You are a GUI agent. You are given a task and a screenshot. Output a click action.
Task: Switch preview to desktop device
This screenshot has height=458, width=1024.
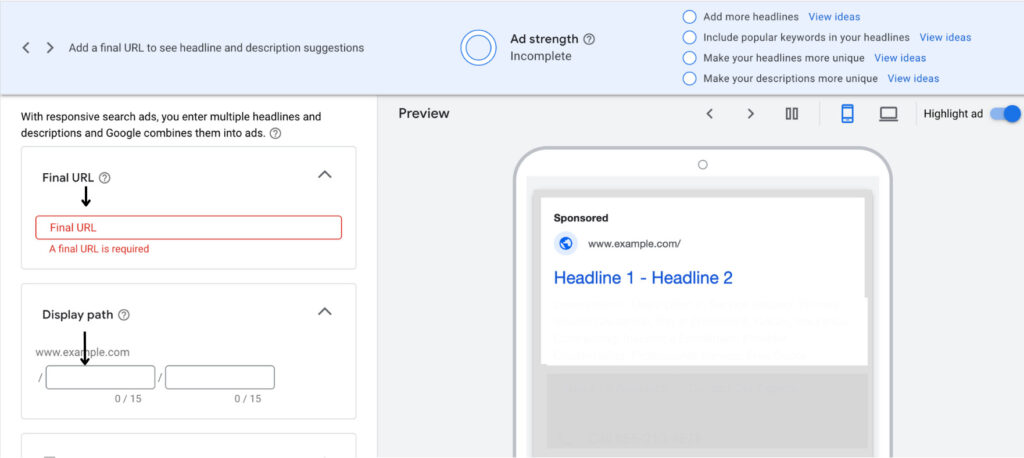click(x=888, y=114)
